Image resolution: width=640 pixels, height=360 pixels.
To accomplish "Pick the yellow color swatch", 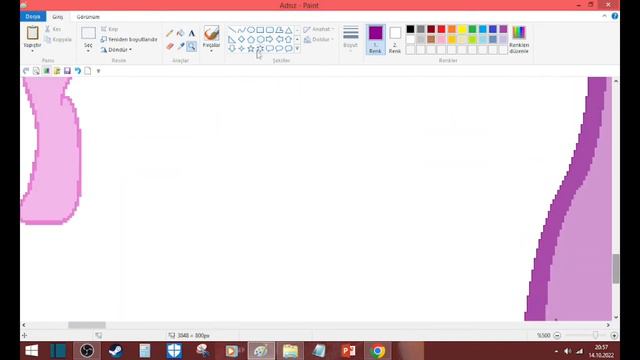I will coord(462,29).
